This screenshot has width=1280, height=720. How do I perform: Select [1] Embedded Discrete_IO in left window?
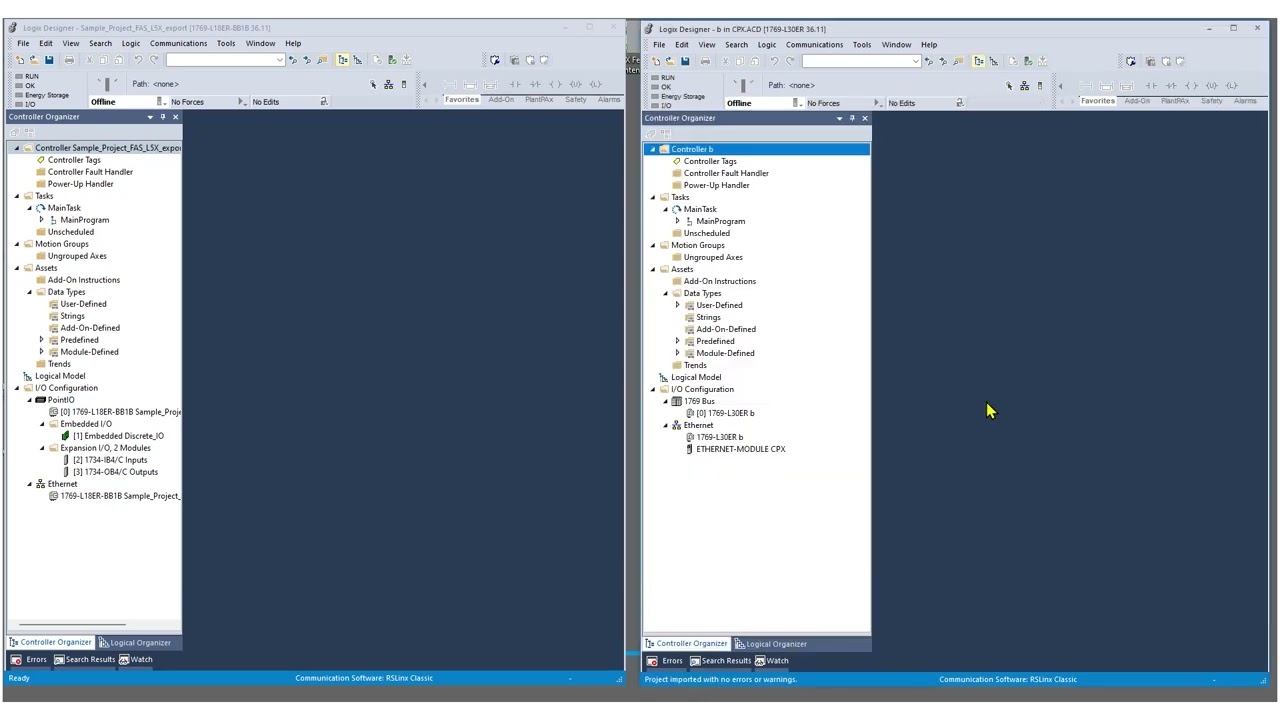118,436
